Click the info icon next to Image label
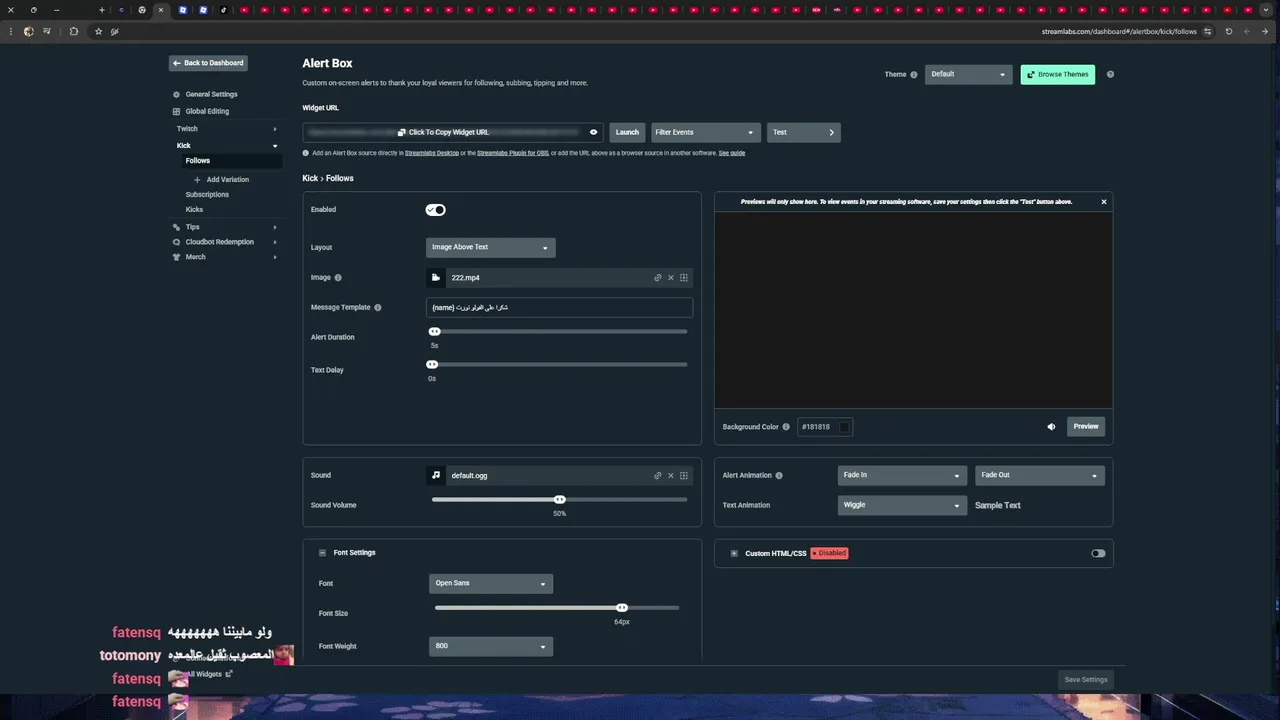 338,278
